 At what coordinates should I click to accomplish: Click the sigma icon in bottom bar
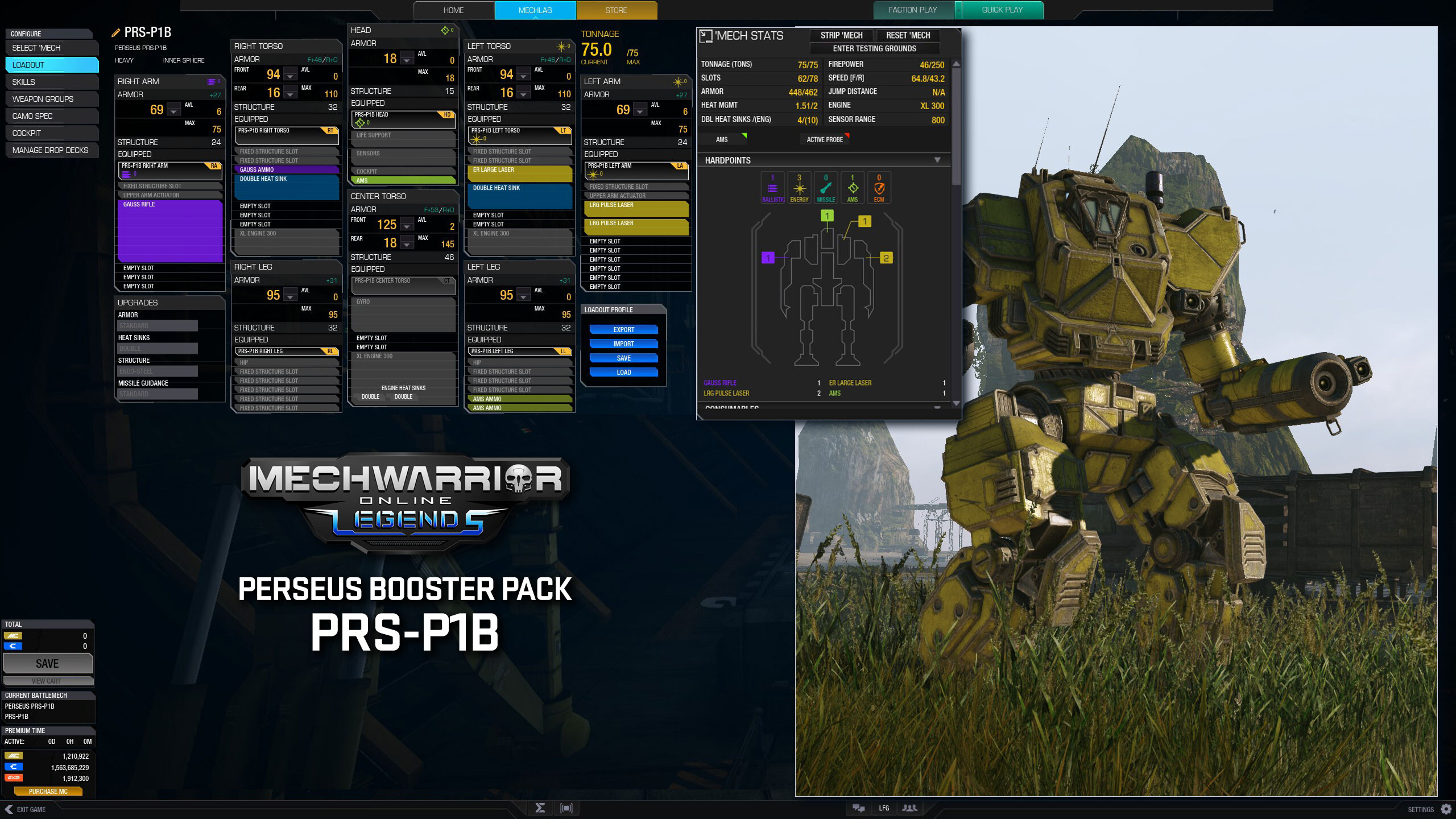tap(540, 808)
